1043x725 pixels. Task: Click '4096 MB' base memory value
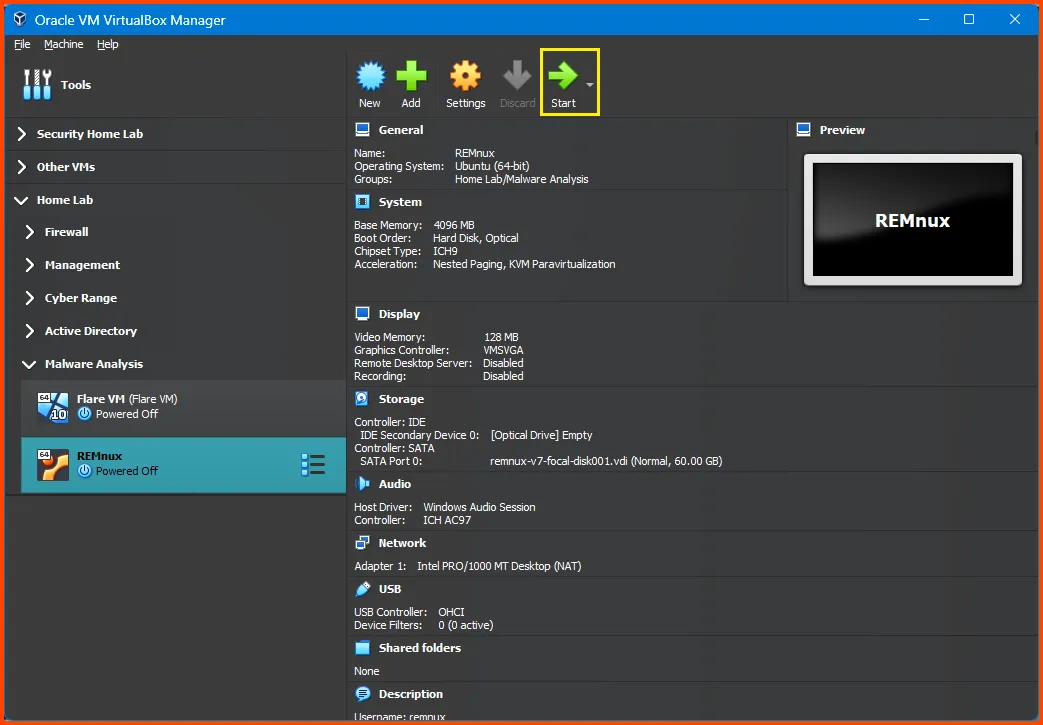pos(454,225)
